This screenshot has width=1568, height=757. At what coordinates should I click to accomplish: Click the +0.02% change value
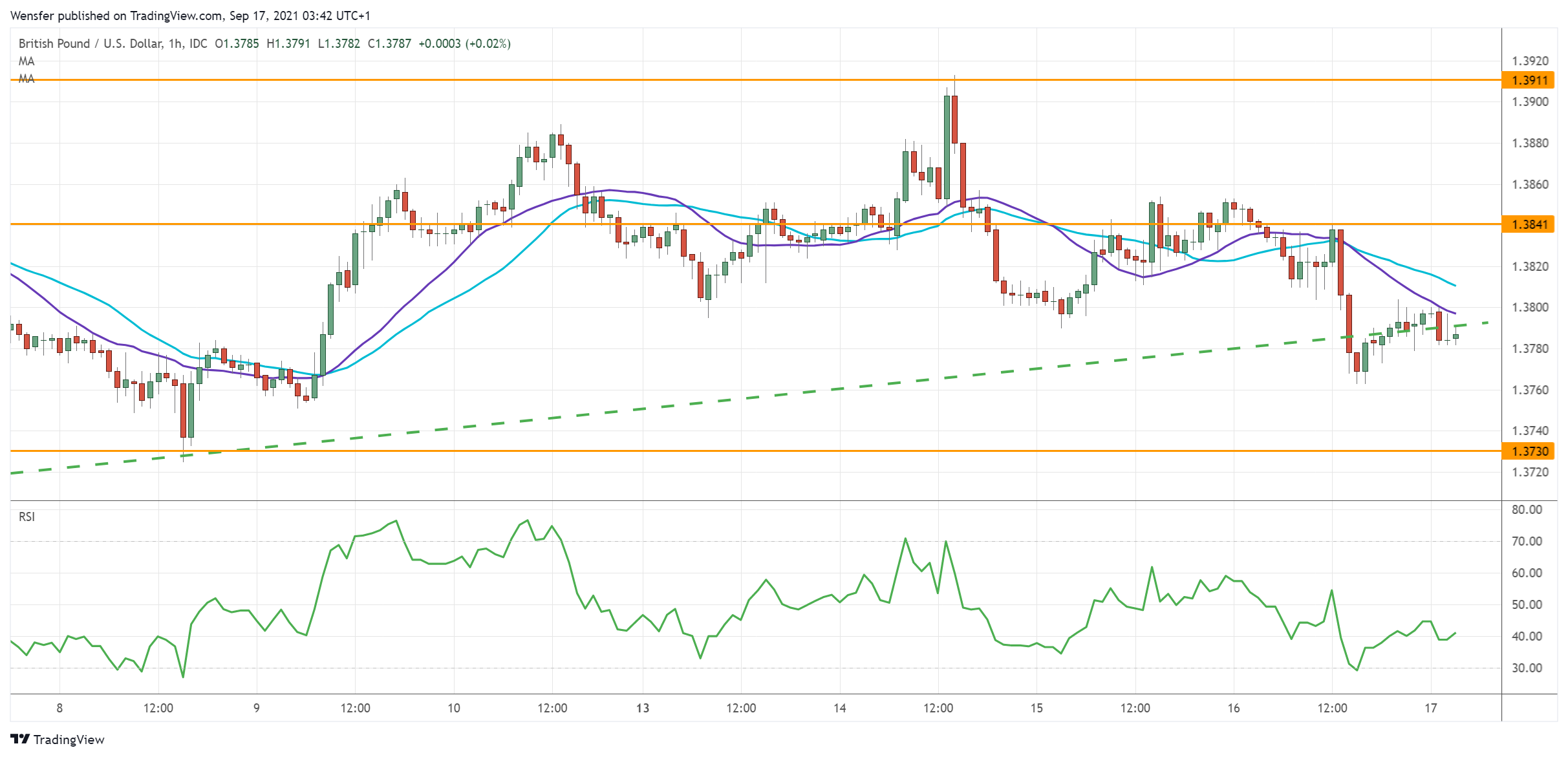[488, 44]
